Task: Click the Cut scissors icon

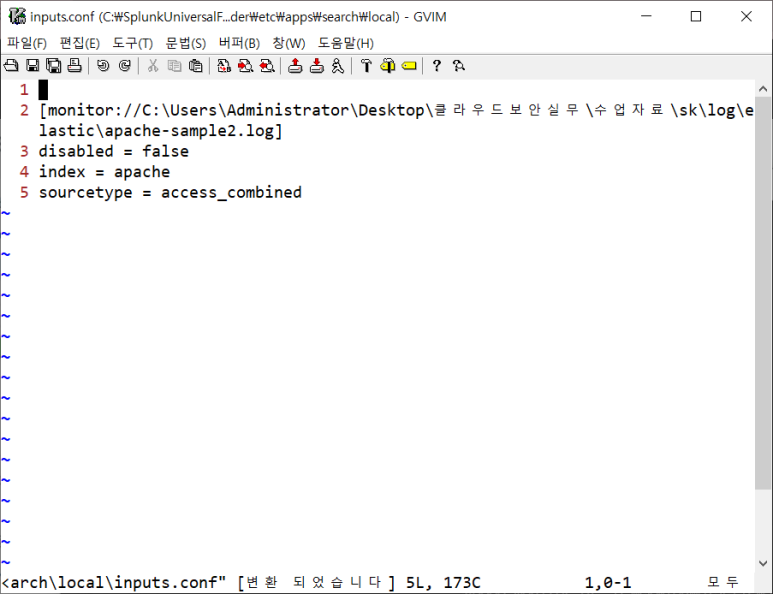Action: (x=153, y=66)
